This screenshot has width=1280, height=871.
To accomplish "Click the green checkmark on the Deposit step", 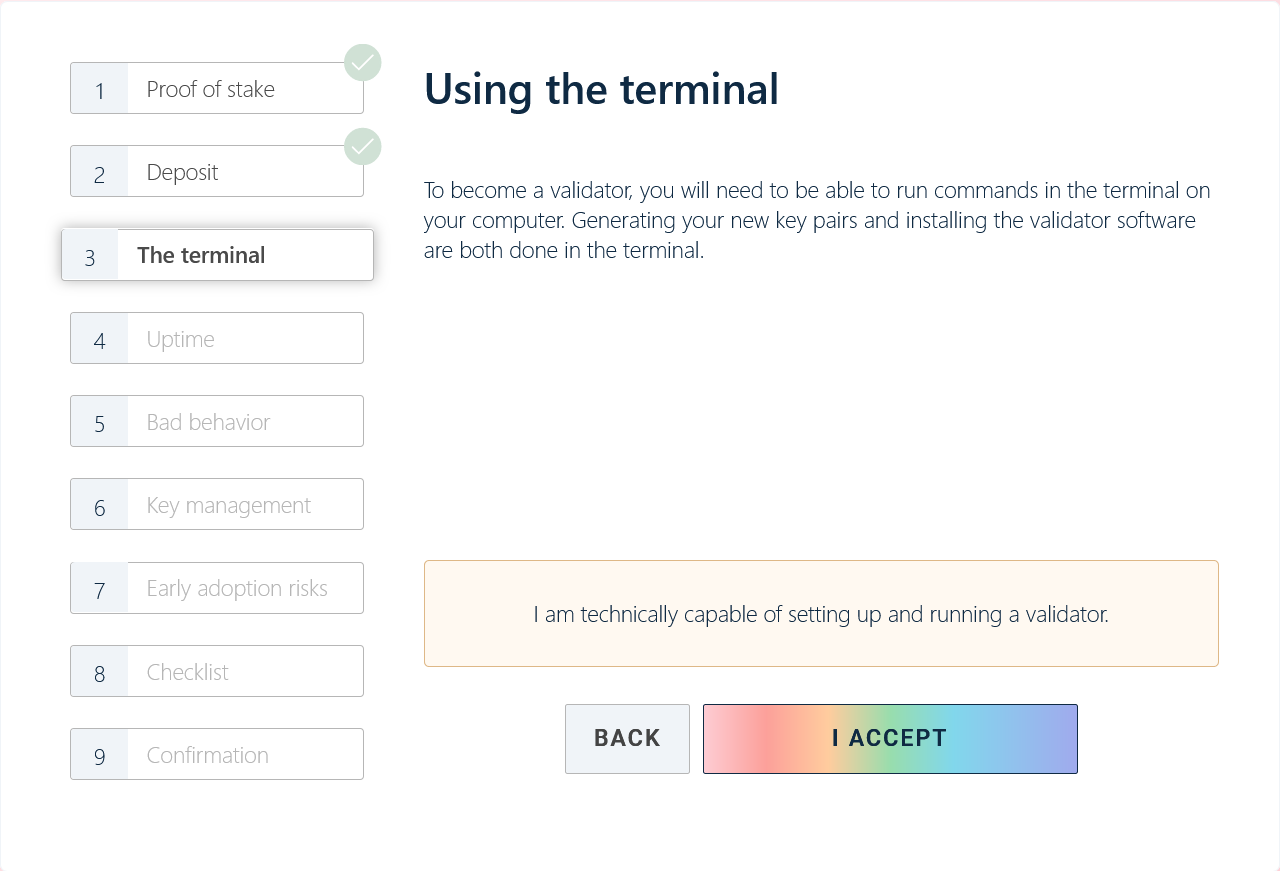I will tap(362, 147).
